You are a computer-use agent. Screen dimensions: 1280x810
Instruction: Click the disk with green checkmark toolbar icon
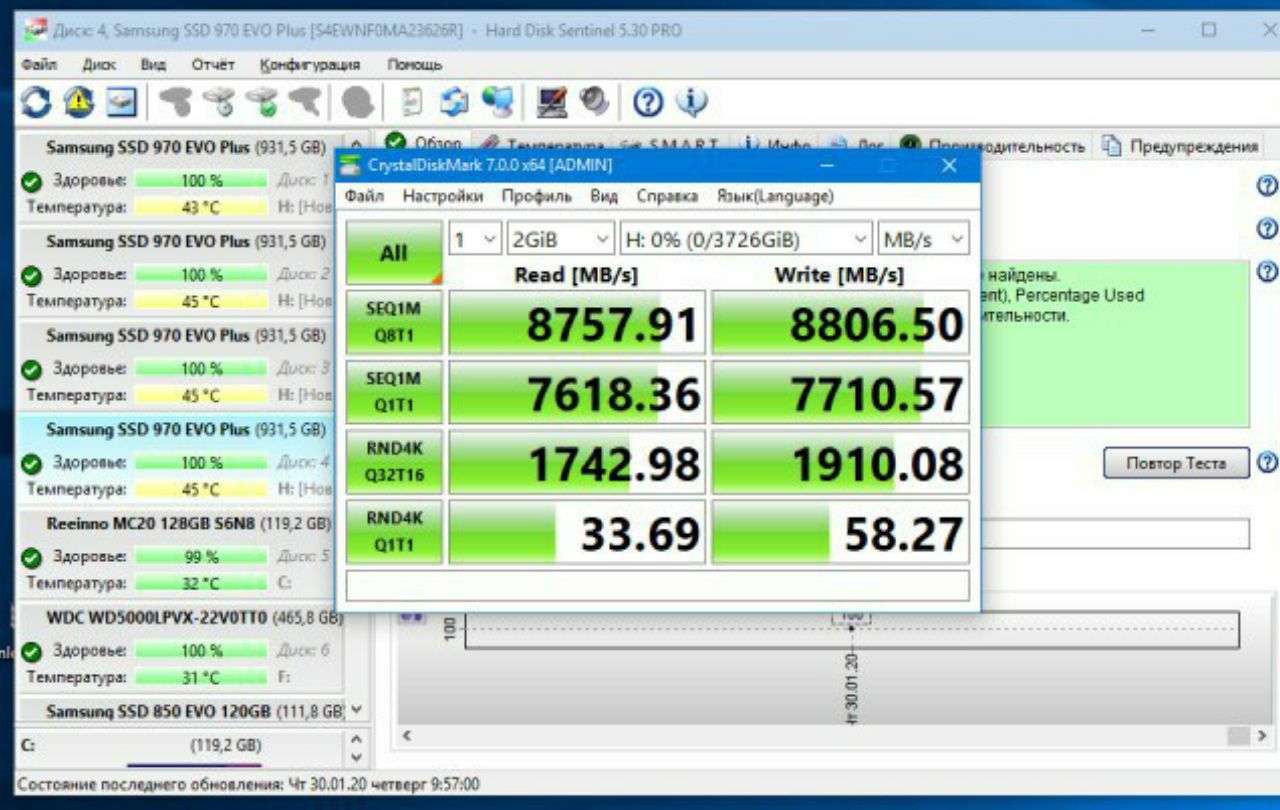pos(263,101)
